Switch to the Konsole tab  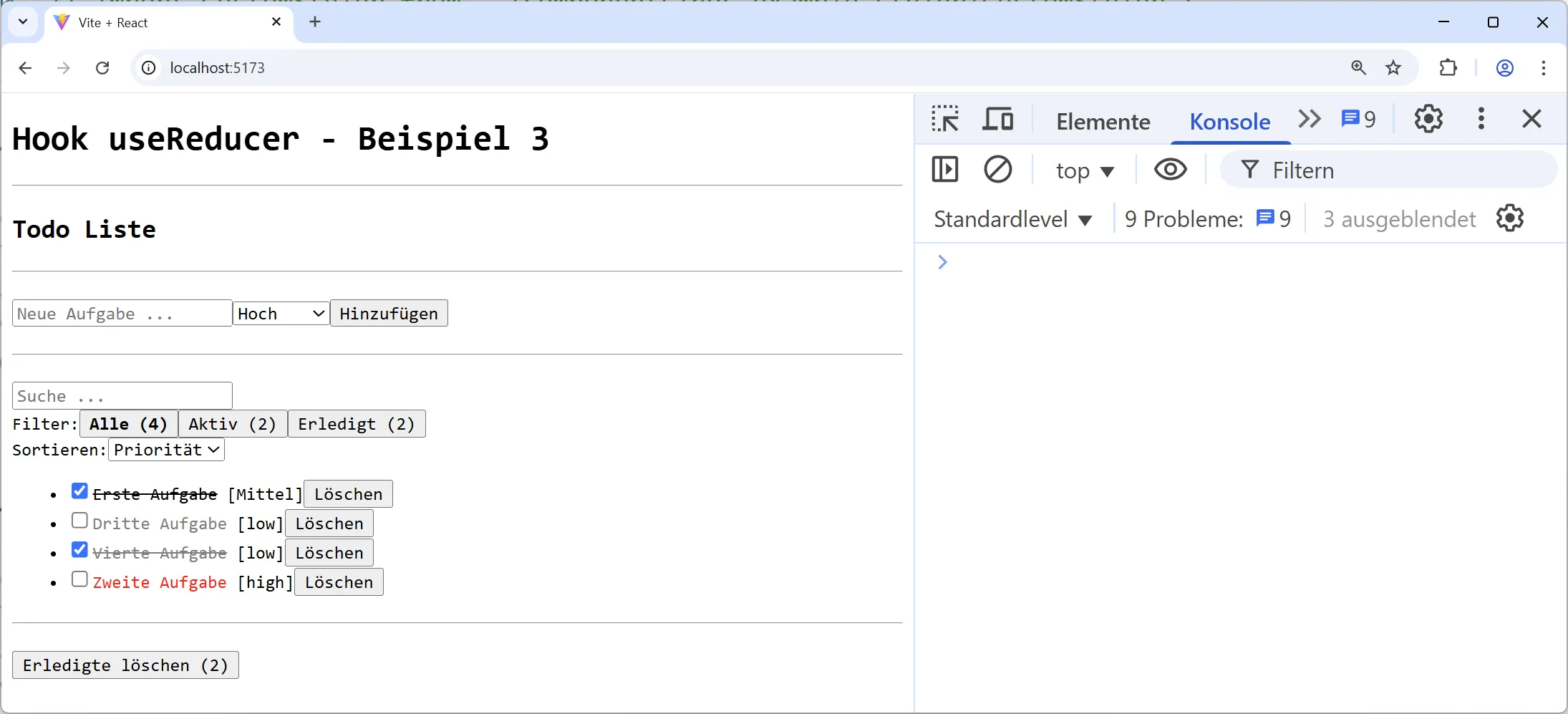click(x=1229, y=122)
